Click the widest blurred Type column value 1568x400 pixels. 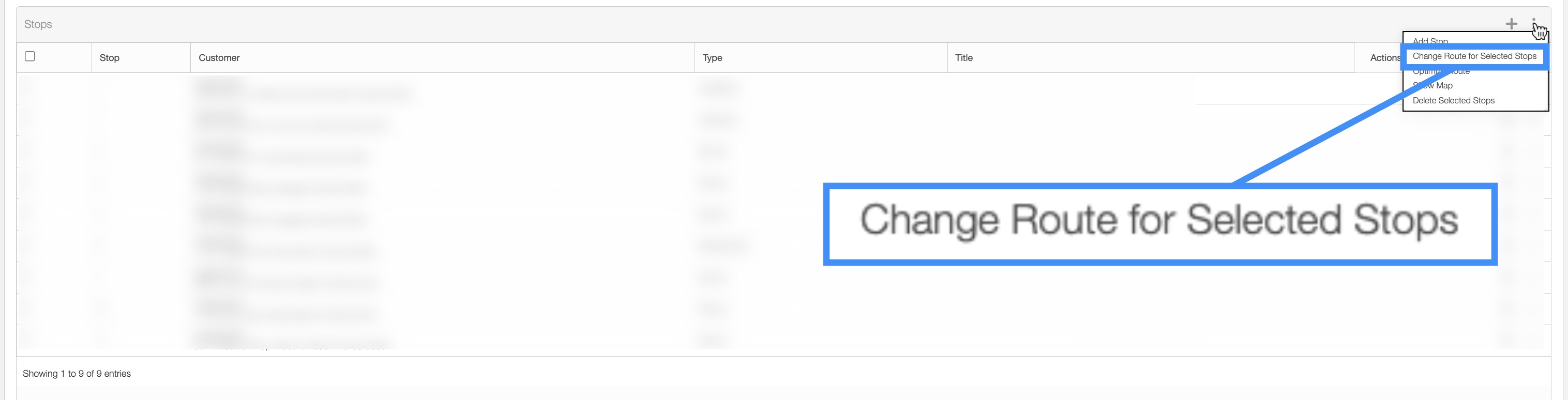pos(725,245)
